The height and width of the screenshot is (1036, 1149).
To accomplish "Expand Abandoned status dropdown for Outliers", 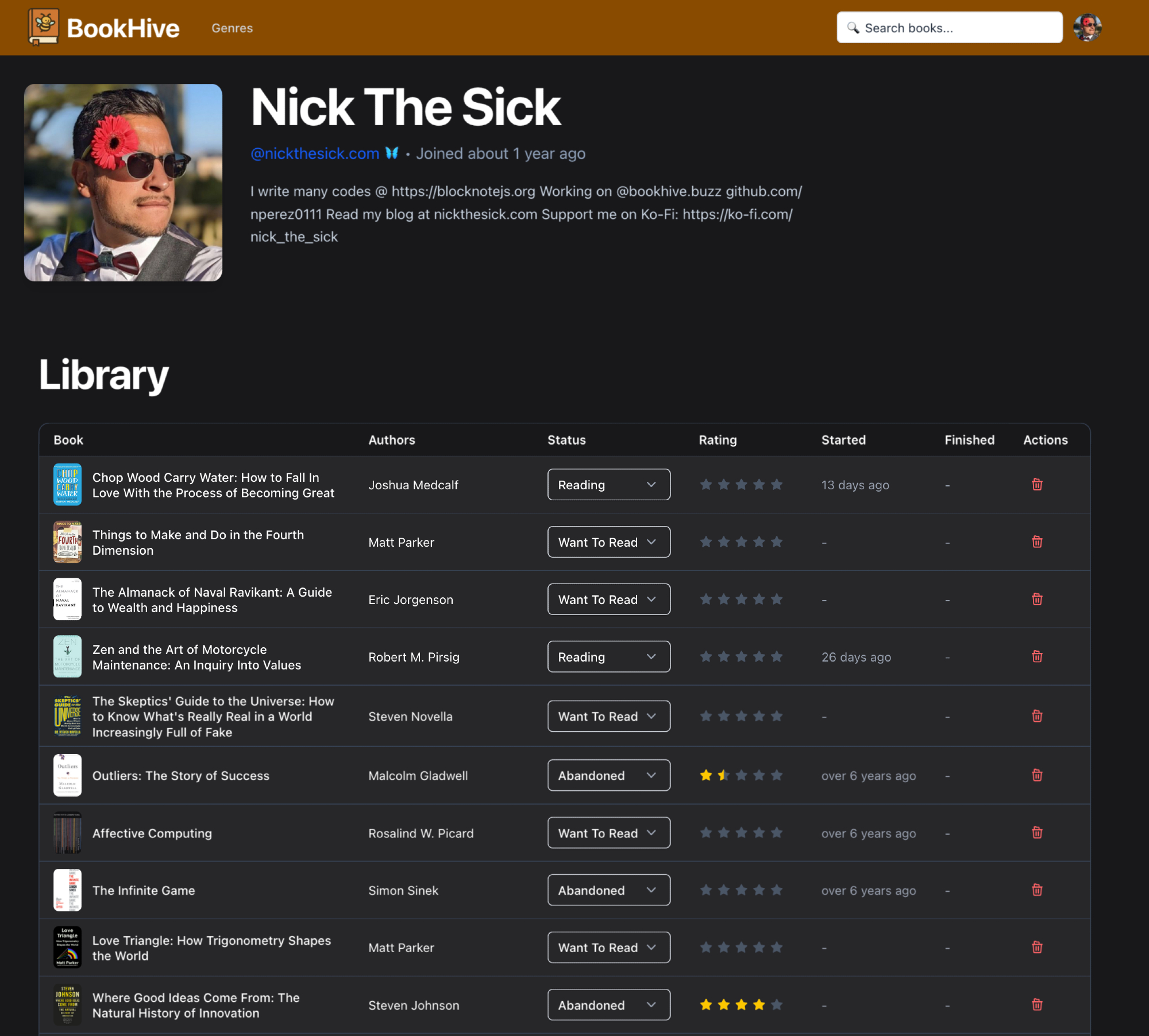I will 608,775.
